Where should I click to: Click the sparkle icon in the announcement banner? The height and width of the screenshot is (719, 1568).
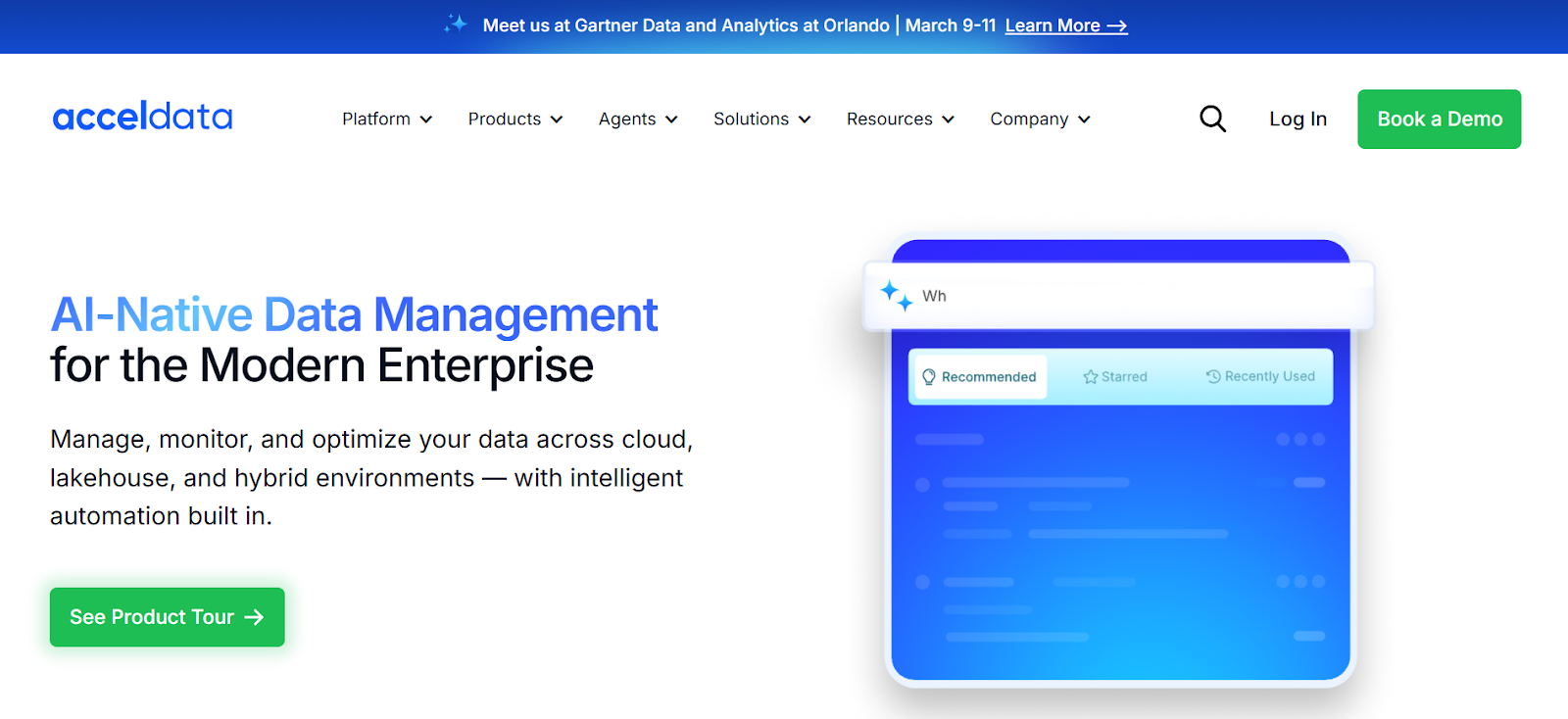point(456,24)
